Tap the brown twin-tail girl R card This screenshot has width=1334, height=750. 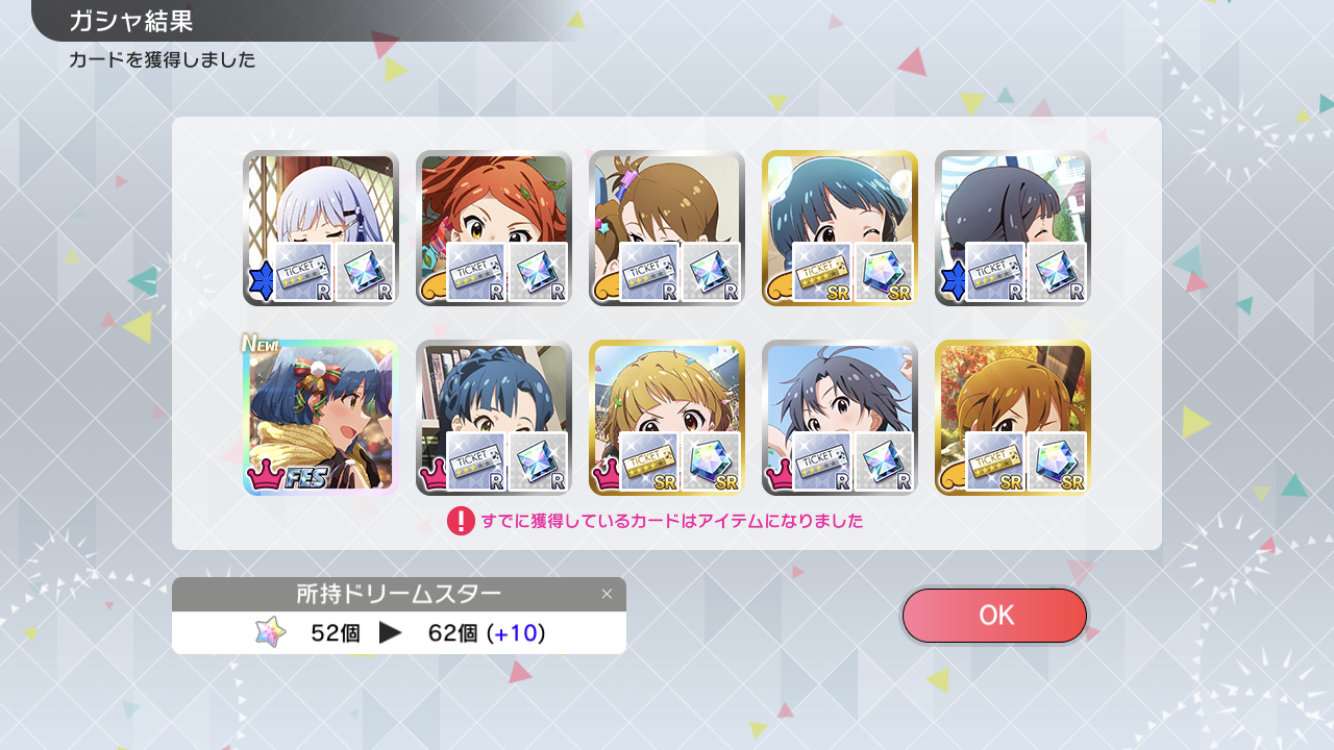tap(667, 228)
